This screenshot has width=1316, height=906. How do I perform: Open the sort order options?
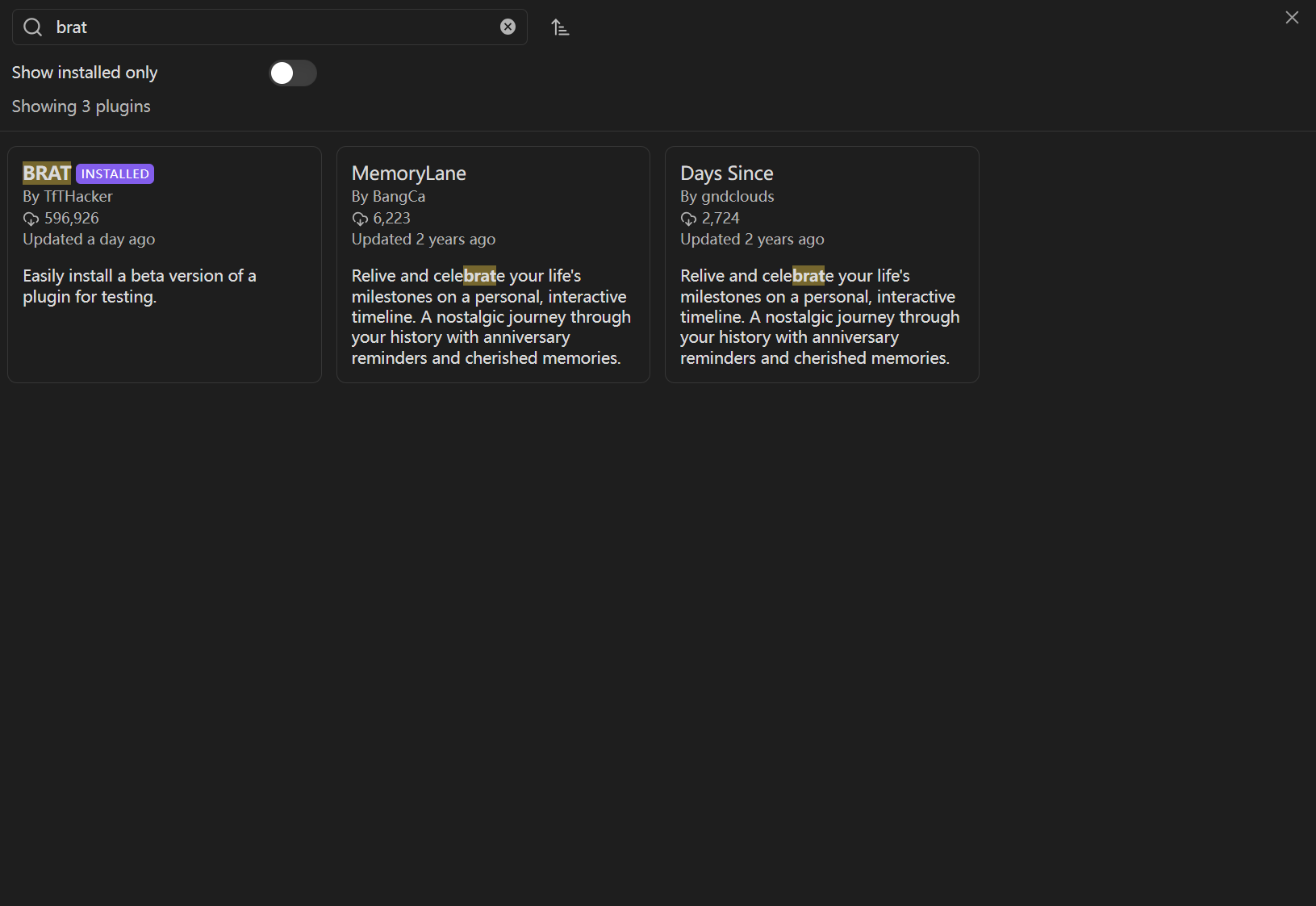pyautogui.click(x=560, y=28)
